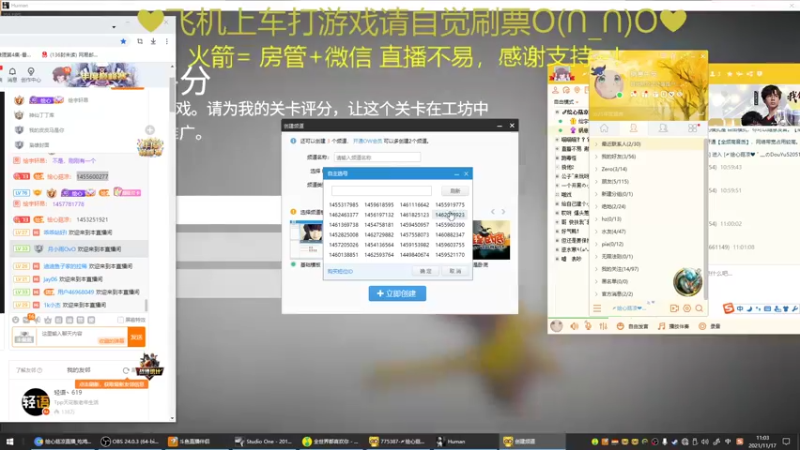Viewport: 800px width, 450px height.
Task: Select the basic template radio button
Action: point(293,264)
